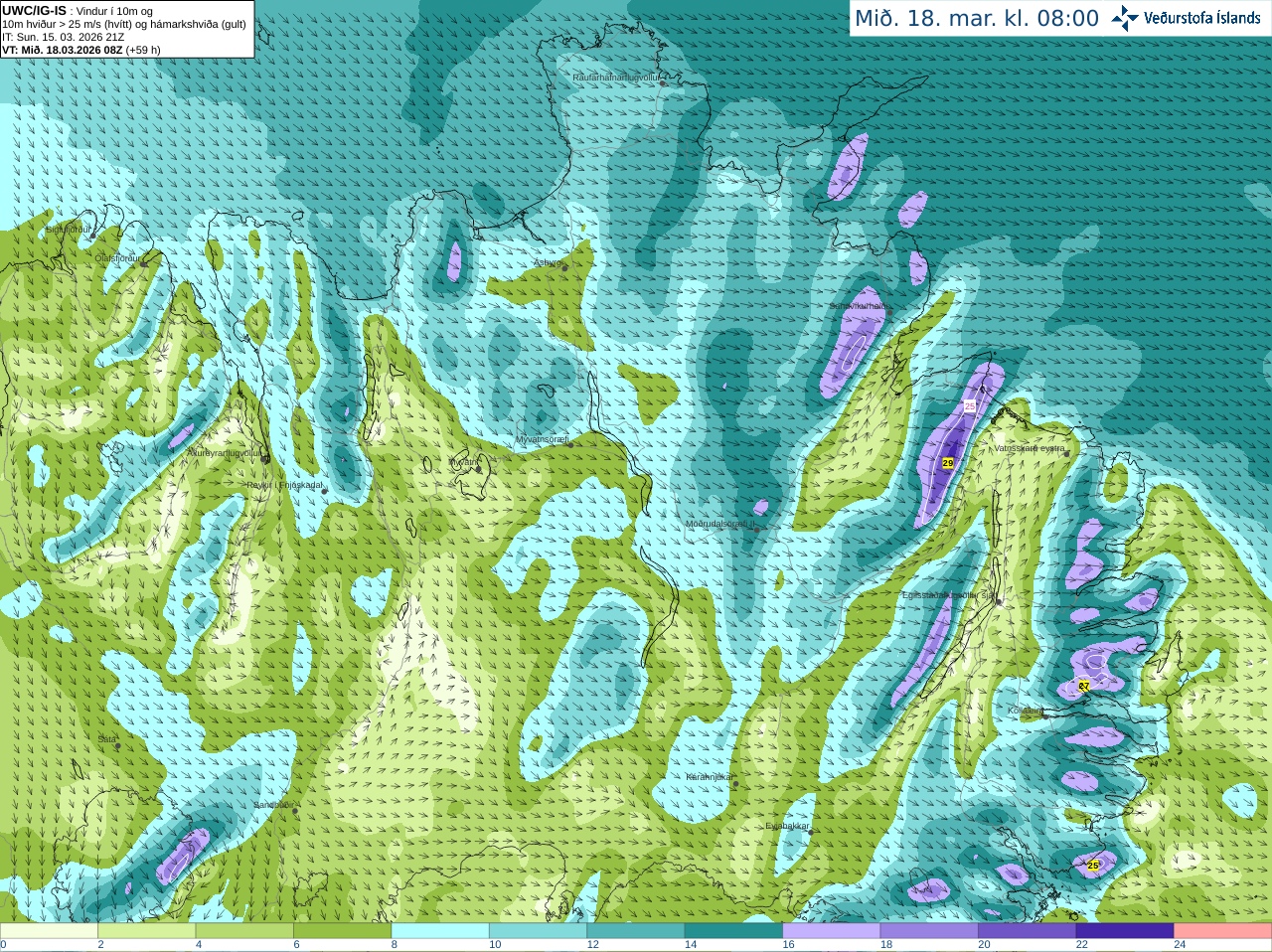
Task: Select the 8–10 m/s legend swatch
Action: (x=440, y=931)
